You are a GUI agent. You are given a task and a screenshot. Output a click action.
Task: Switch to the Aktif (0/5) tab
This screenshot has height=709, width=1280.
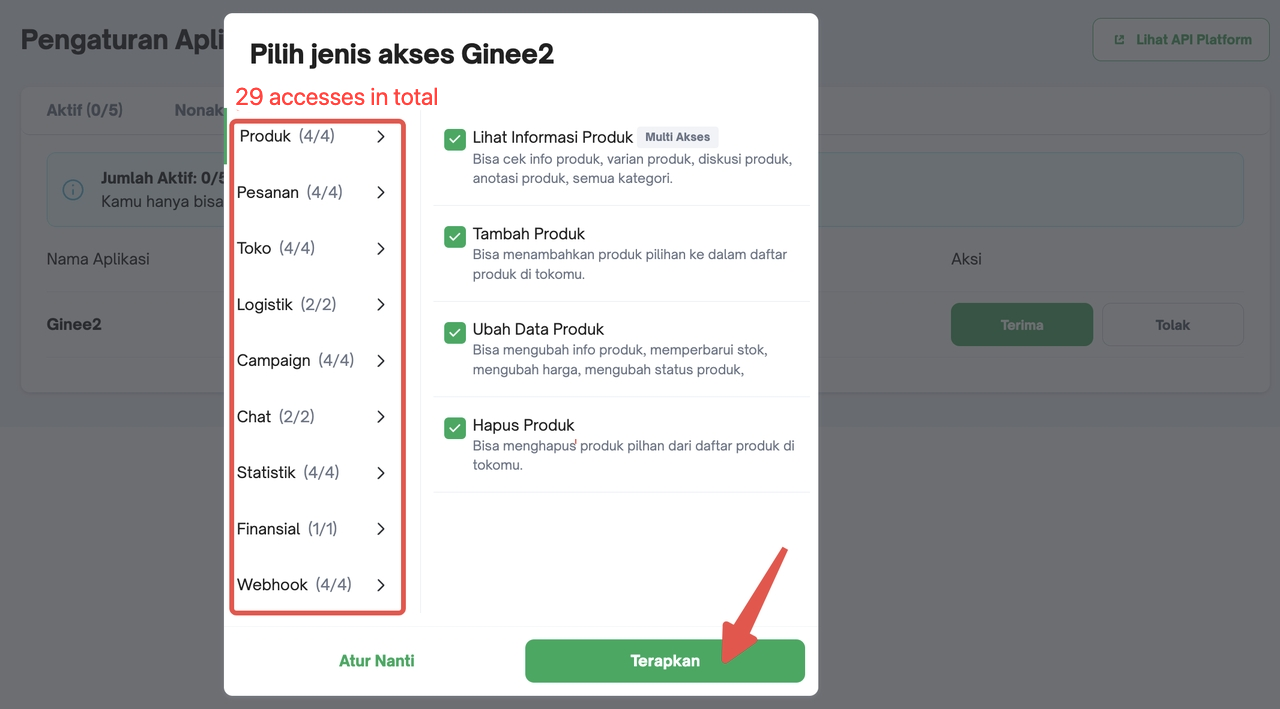pyautogui.click(x=85, y=110)
